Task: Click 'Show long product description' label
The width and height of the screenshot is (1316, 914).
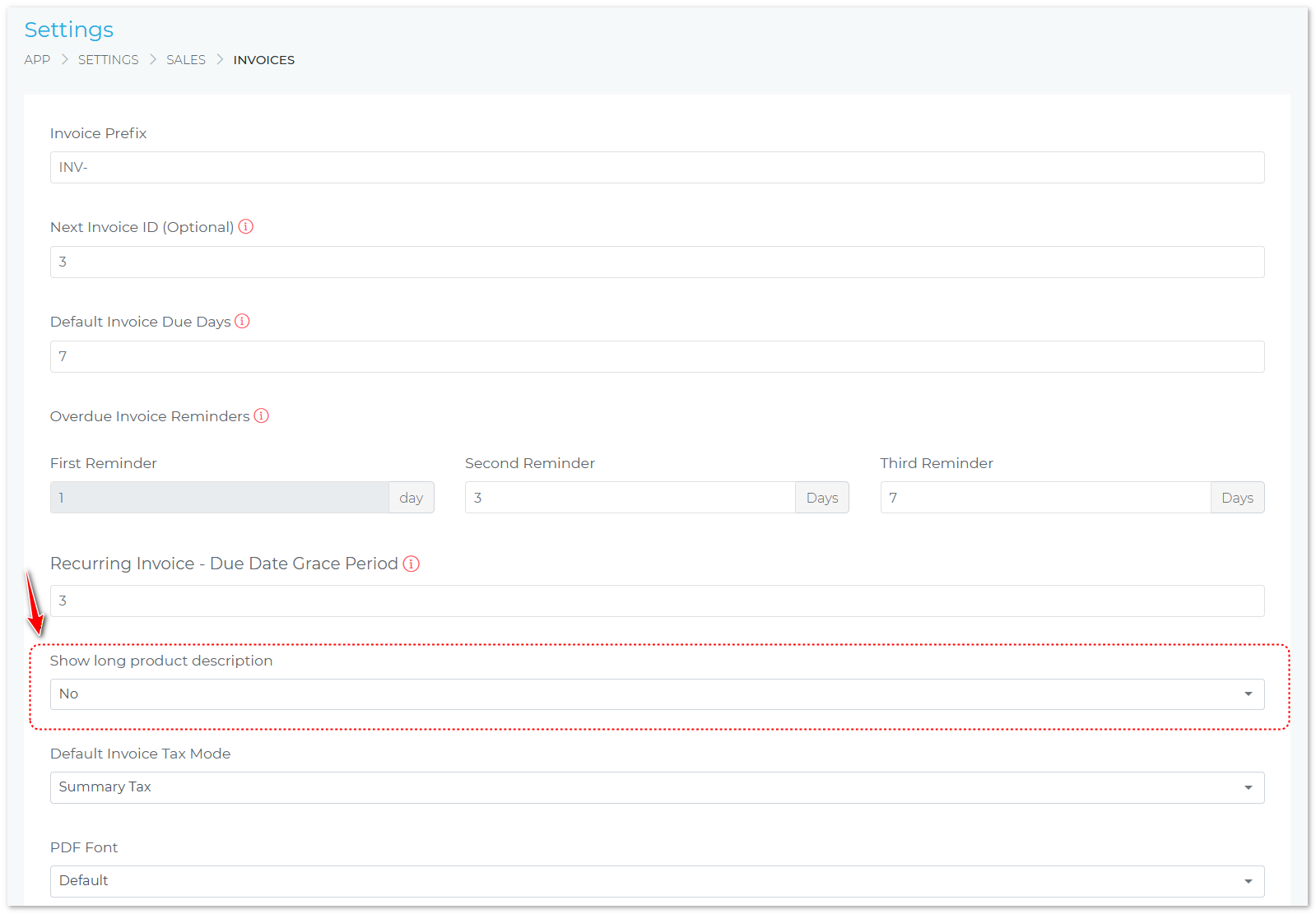Action: (x=161, y=661)
